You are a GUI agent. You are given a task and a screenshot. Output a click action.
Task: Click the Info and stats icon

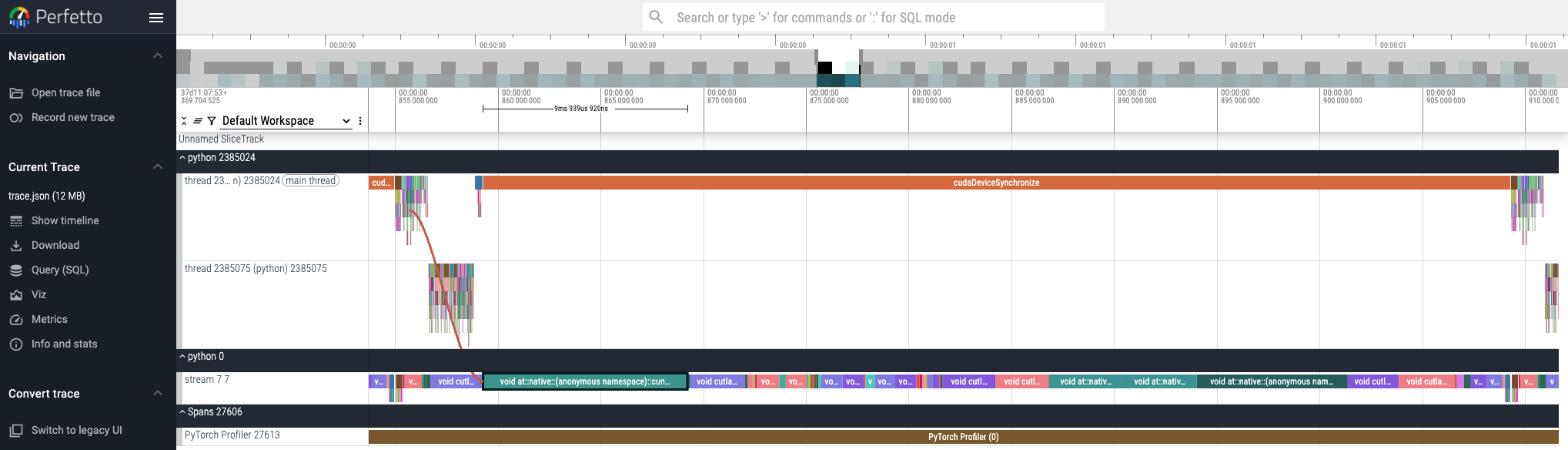point(16,344)
